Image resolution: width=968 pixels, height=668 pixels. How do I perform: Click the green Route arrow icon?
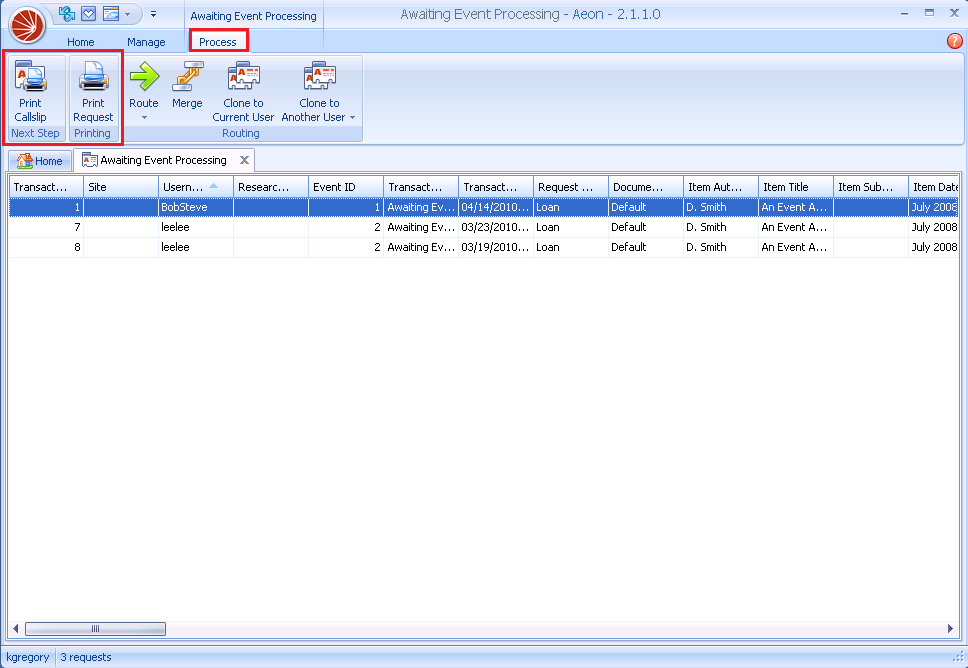point(143,78)
